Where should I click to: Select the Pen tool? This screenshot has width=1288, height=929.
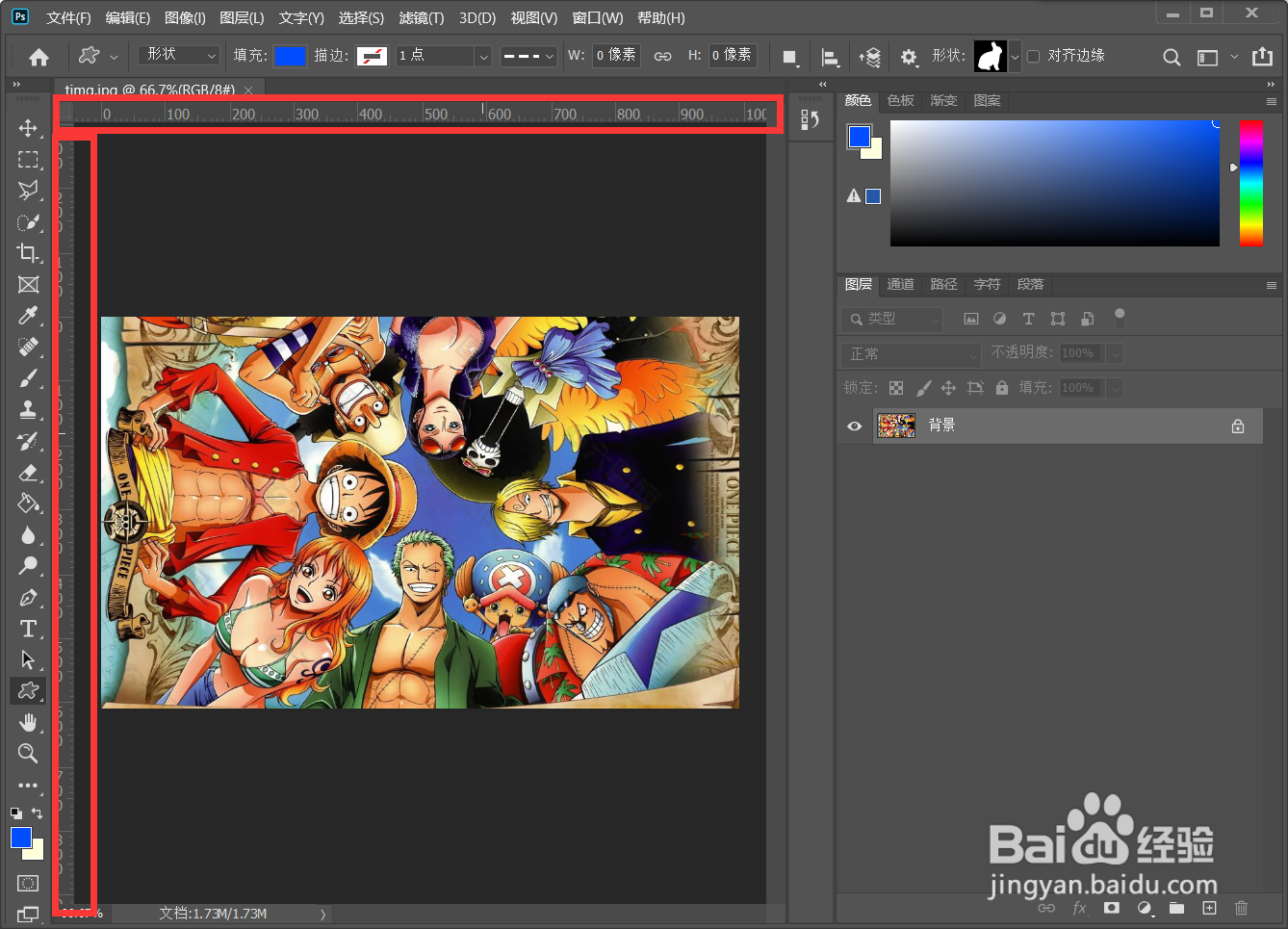point(28,598)
